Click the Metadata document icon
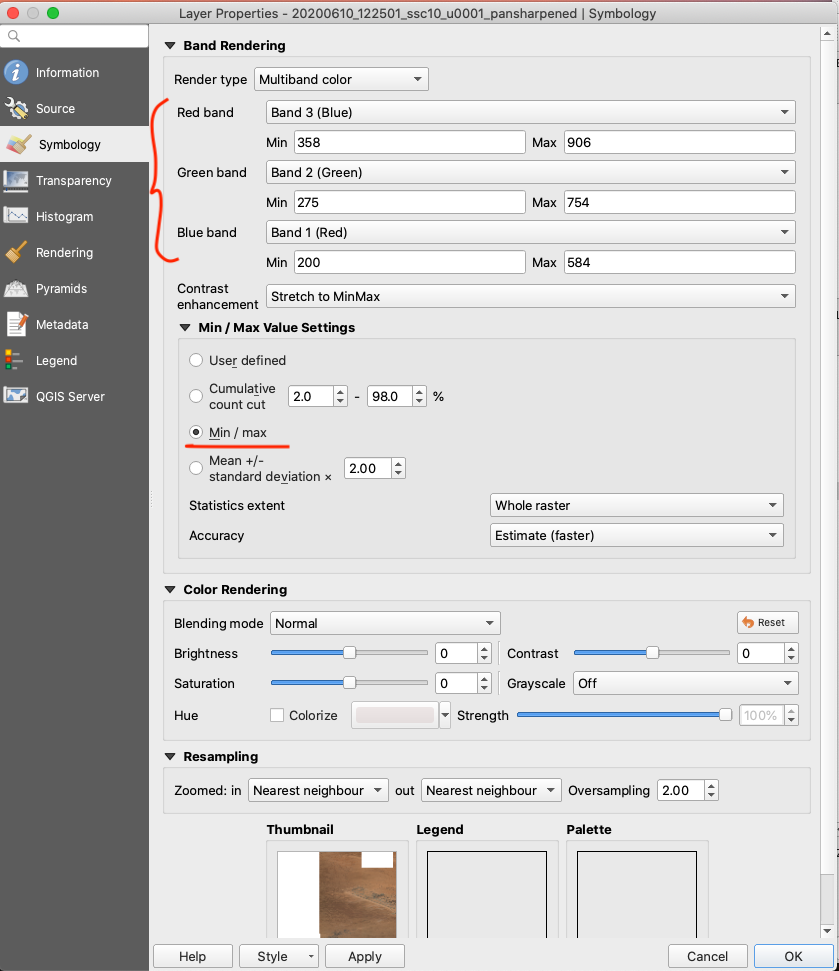This screenshot has height=971, width=839. coord(17,324)
